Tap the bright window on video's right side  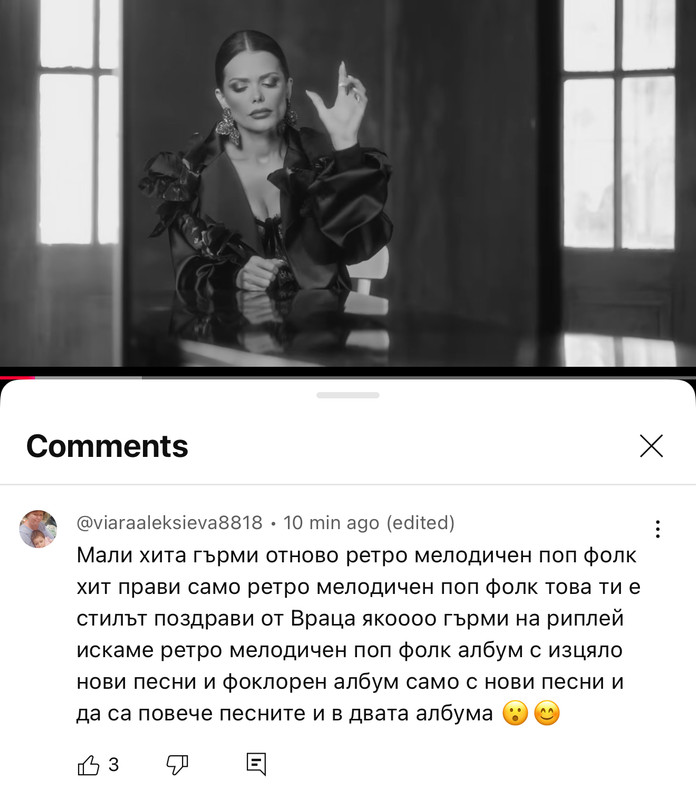point(618,125)
